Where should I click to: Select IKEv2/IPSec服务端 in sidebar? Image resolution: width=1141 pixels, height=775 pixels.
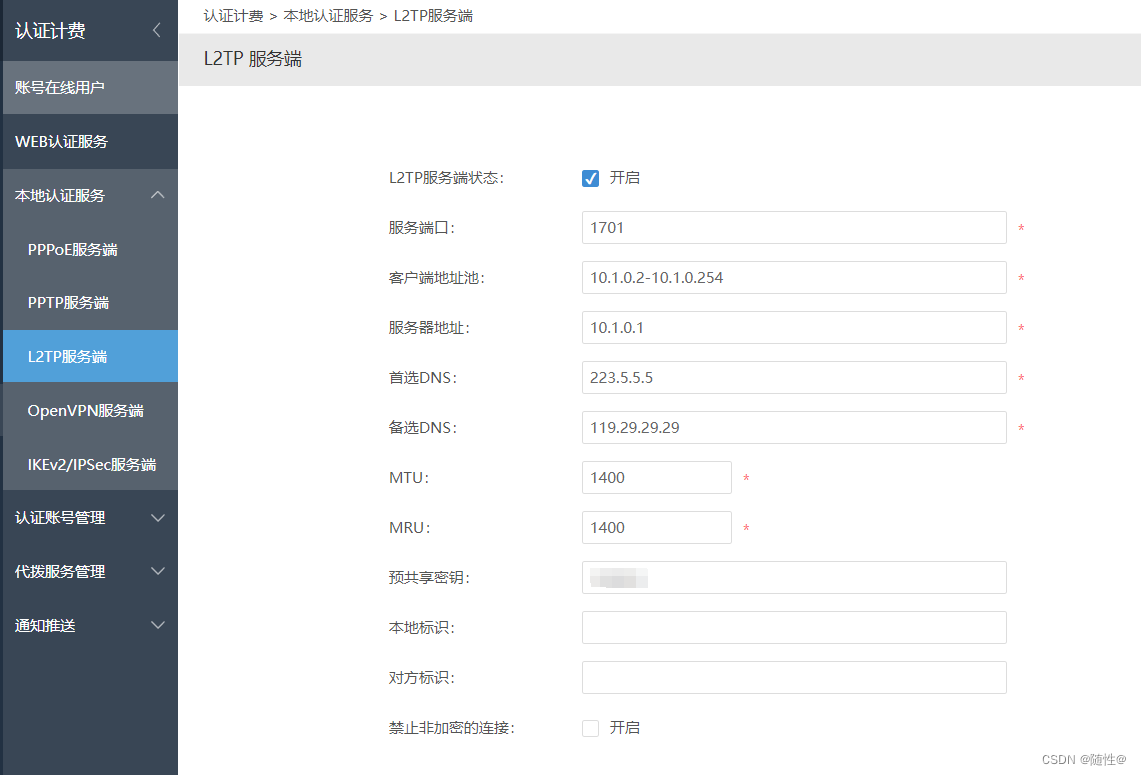[x=90, y=464]
